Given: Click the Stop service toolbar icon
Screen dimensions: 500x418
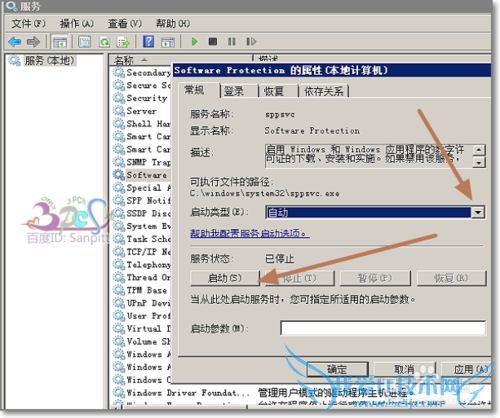Looking at the screenshot, I should 213,42.
